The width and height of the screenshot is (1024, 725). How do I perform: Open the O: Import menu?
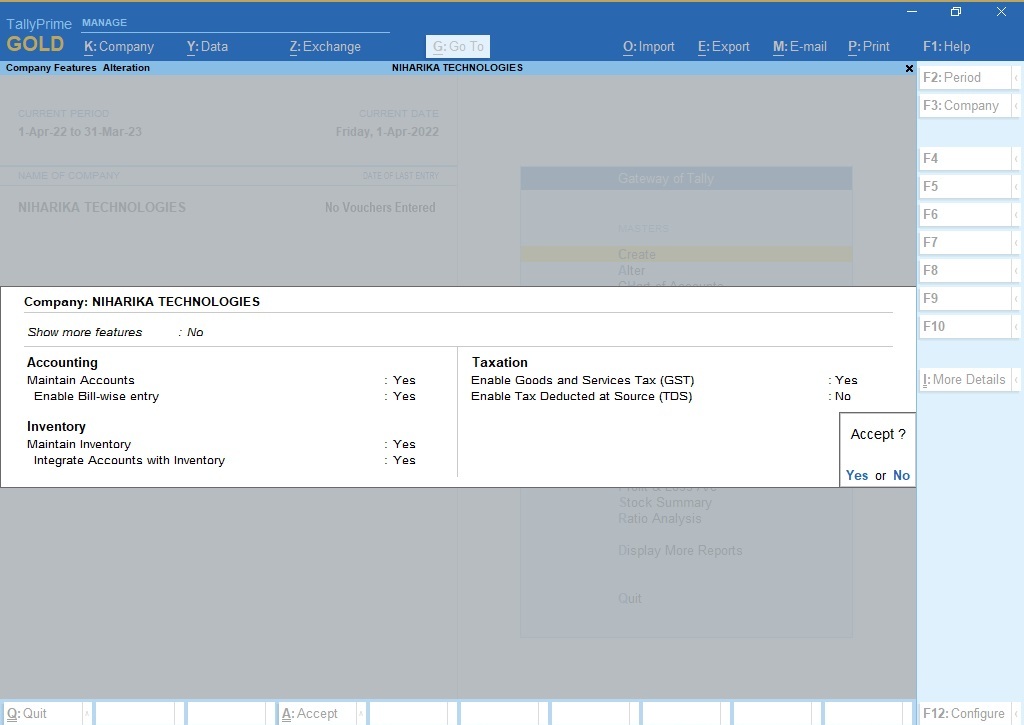click(648, 46)
